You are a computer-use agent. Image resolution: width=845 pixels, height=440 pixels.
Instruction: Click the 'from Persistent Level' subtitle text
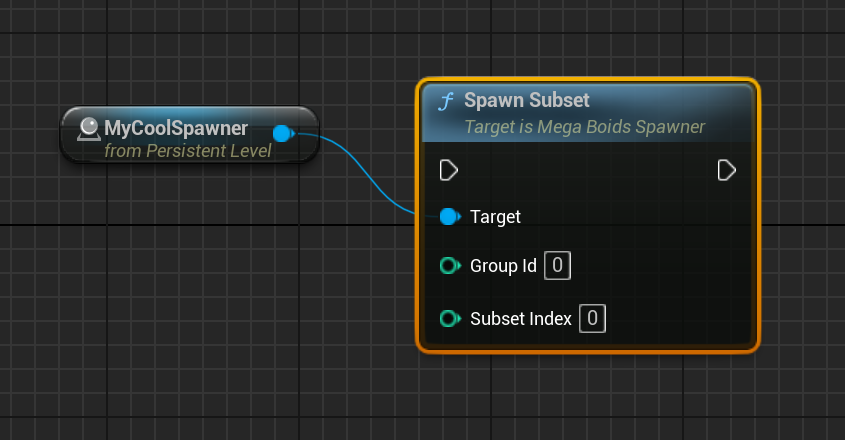(x=187, y=151)
